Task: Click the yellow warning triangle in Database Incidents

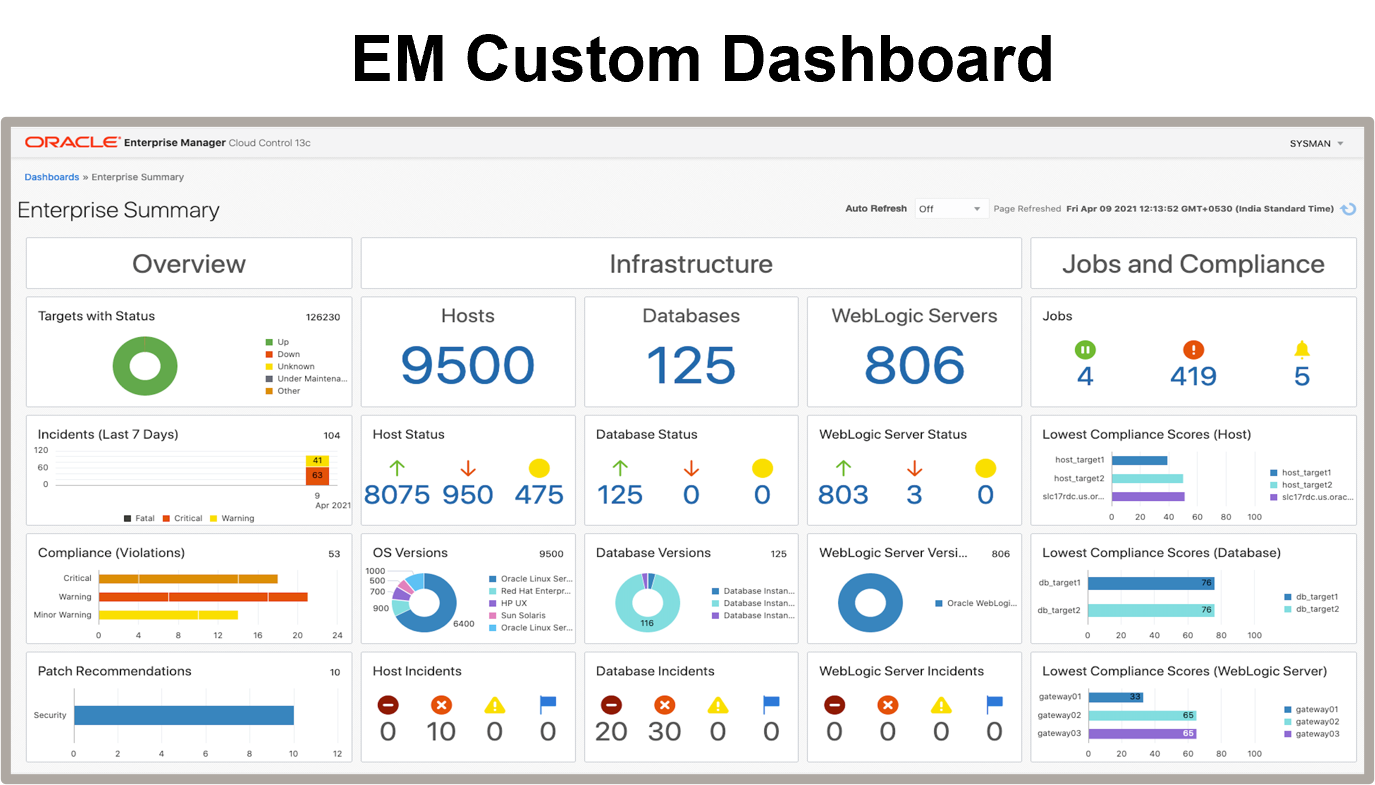Action: coord(717,705)
